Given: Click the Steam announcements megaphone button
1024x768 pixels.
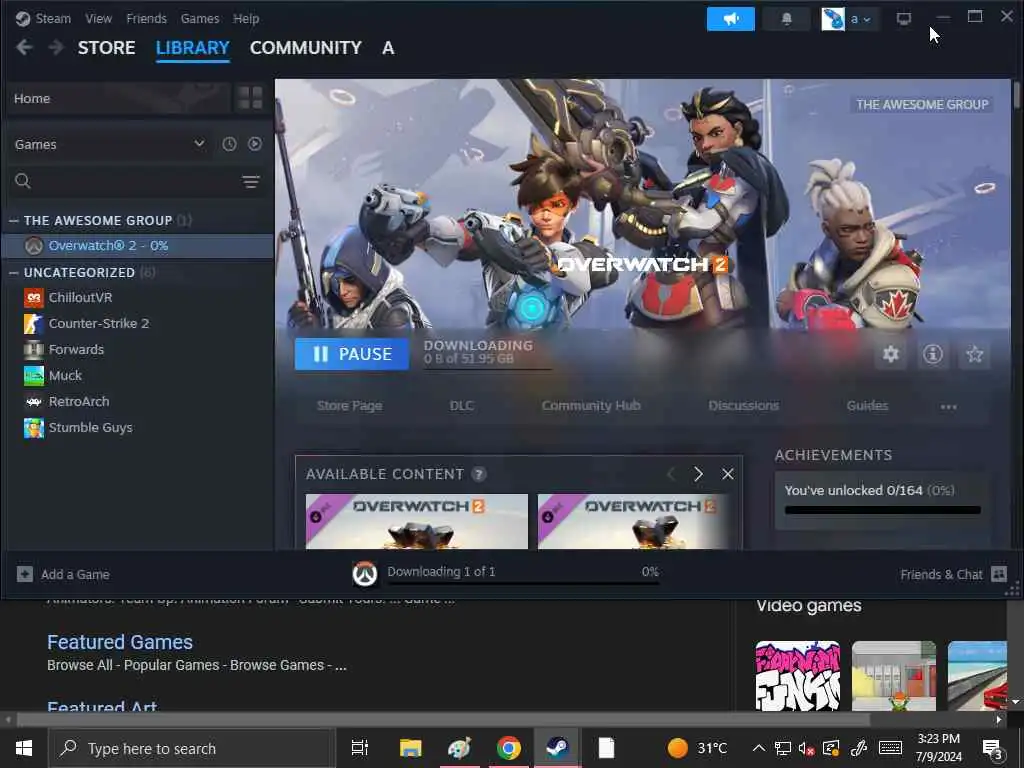Looking at the screenshot, I should tap(730, 19).
